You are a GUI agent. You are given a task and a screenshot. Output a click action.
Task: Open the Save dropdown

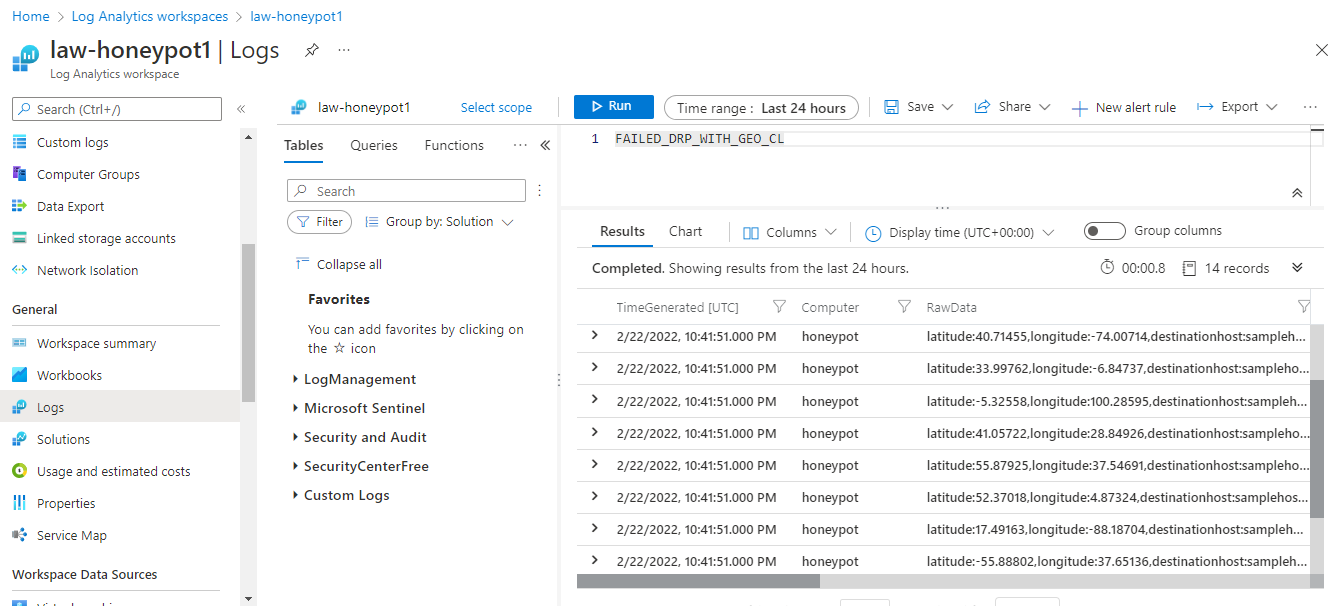(x=919, y=107)
